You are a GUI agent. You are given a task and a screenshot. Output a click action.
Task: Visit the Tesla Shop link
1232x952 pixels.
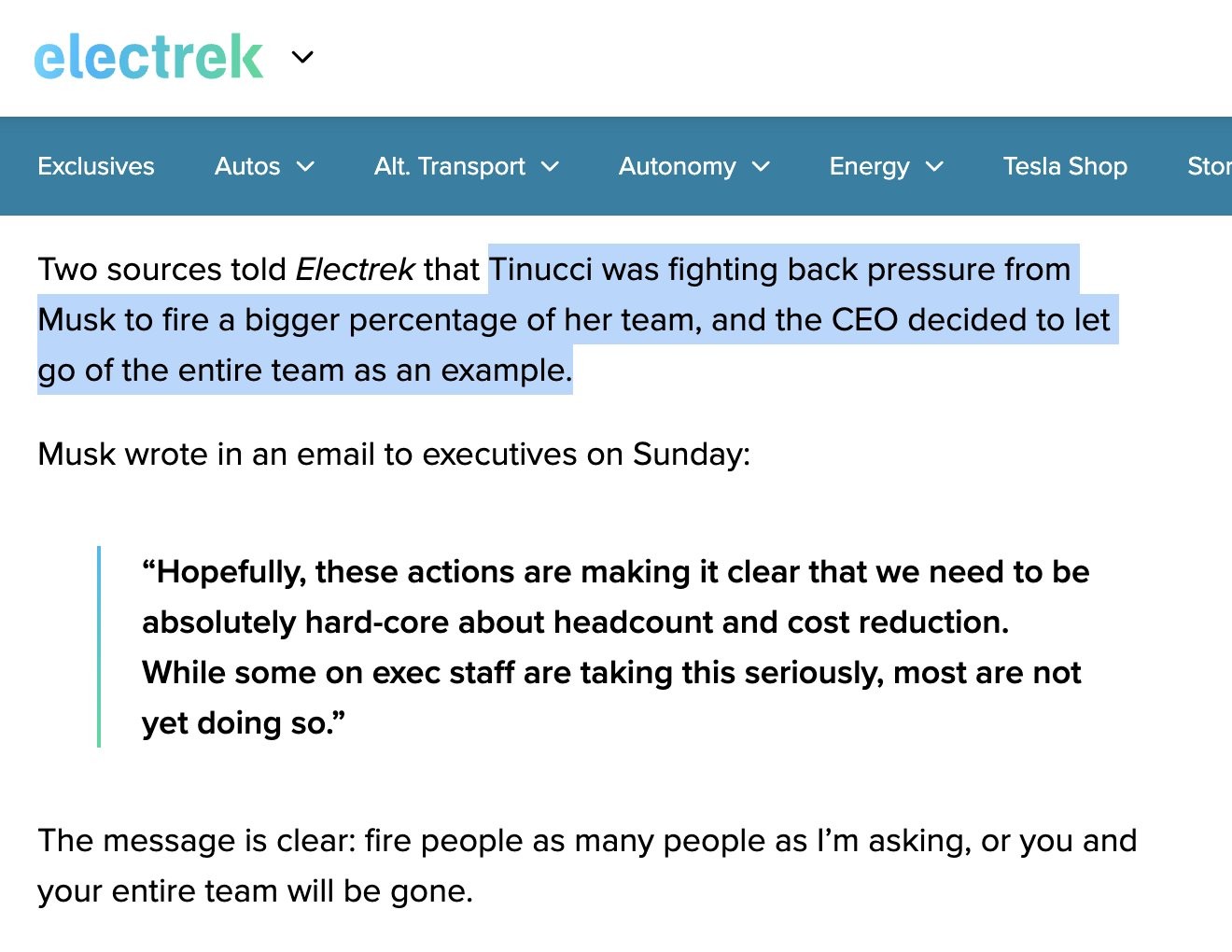[x=1065, y=166]
